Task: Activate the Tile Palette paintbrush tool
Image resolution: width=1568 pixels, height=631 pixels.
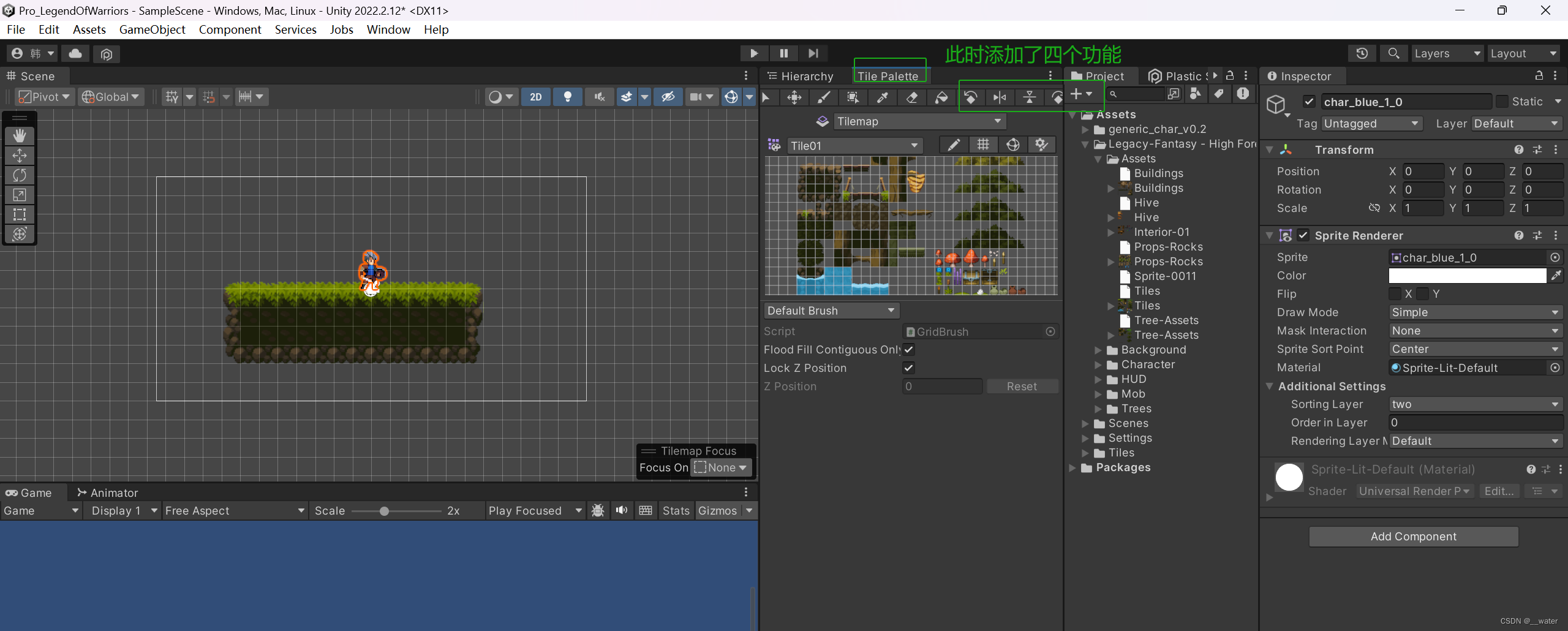Action: click(824, 97)
